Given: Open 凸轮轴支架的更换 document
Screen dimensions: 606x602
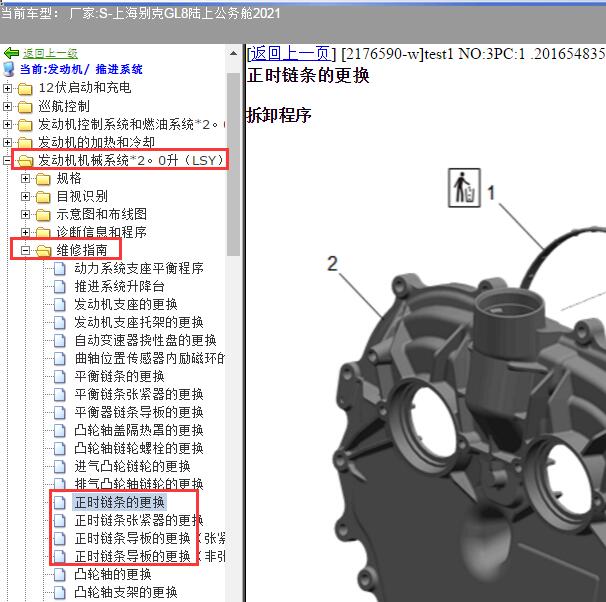Looking at the screenshot, I should pyautogui.click(x=126, y=592).
